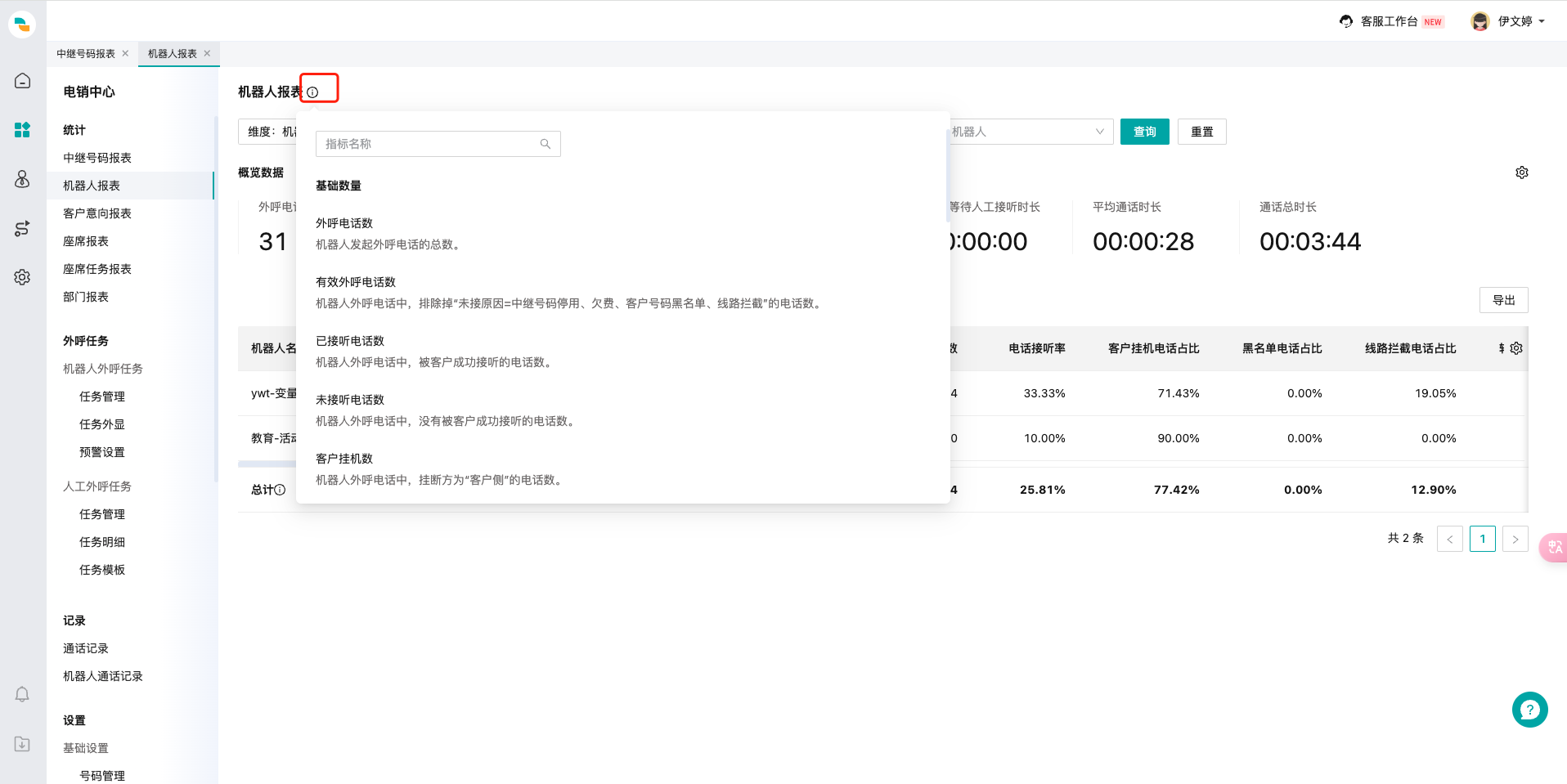Open 任务外显 in sidebar
Image resolution: width=1567 pixels, height=784 pixels.
[102, 424]
